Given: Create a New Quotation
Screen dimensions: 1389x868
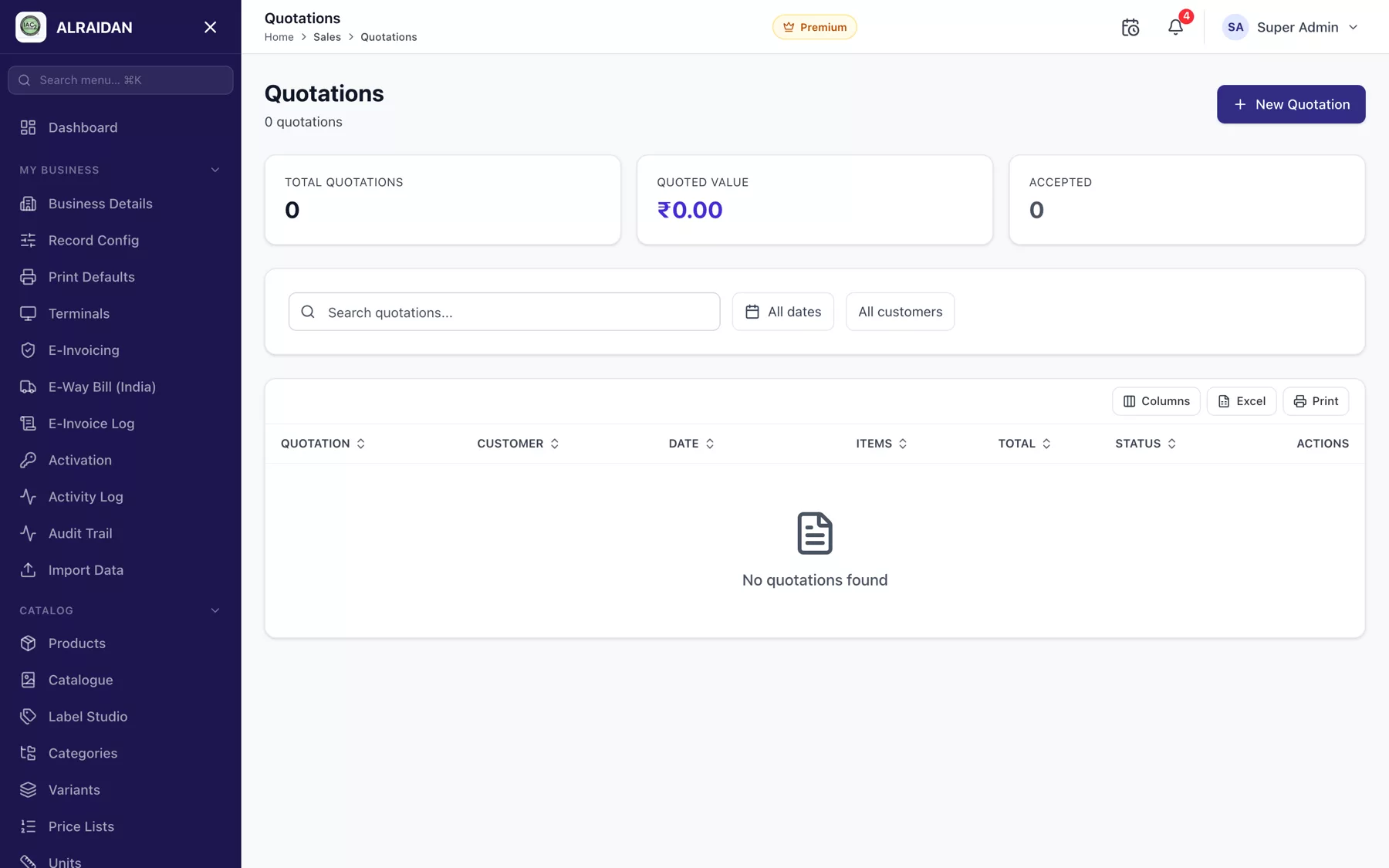Looking at the screenshot, I should pyautogui.click(x=1291, y=104).
